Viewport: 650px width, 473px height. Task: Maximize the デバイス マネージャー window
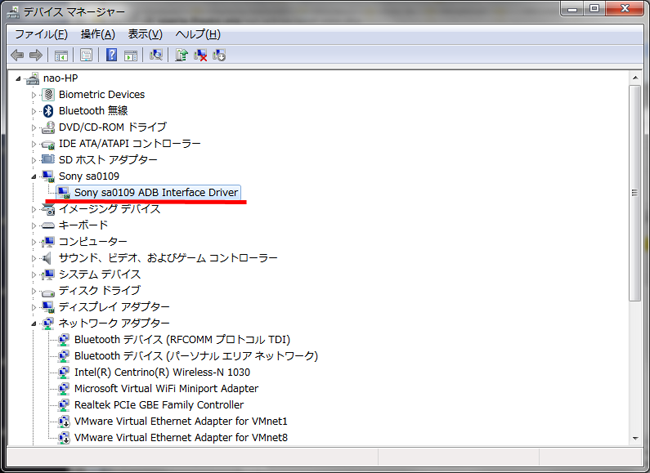tap(594, 8)
